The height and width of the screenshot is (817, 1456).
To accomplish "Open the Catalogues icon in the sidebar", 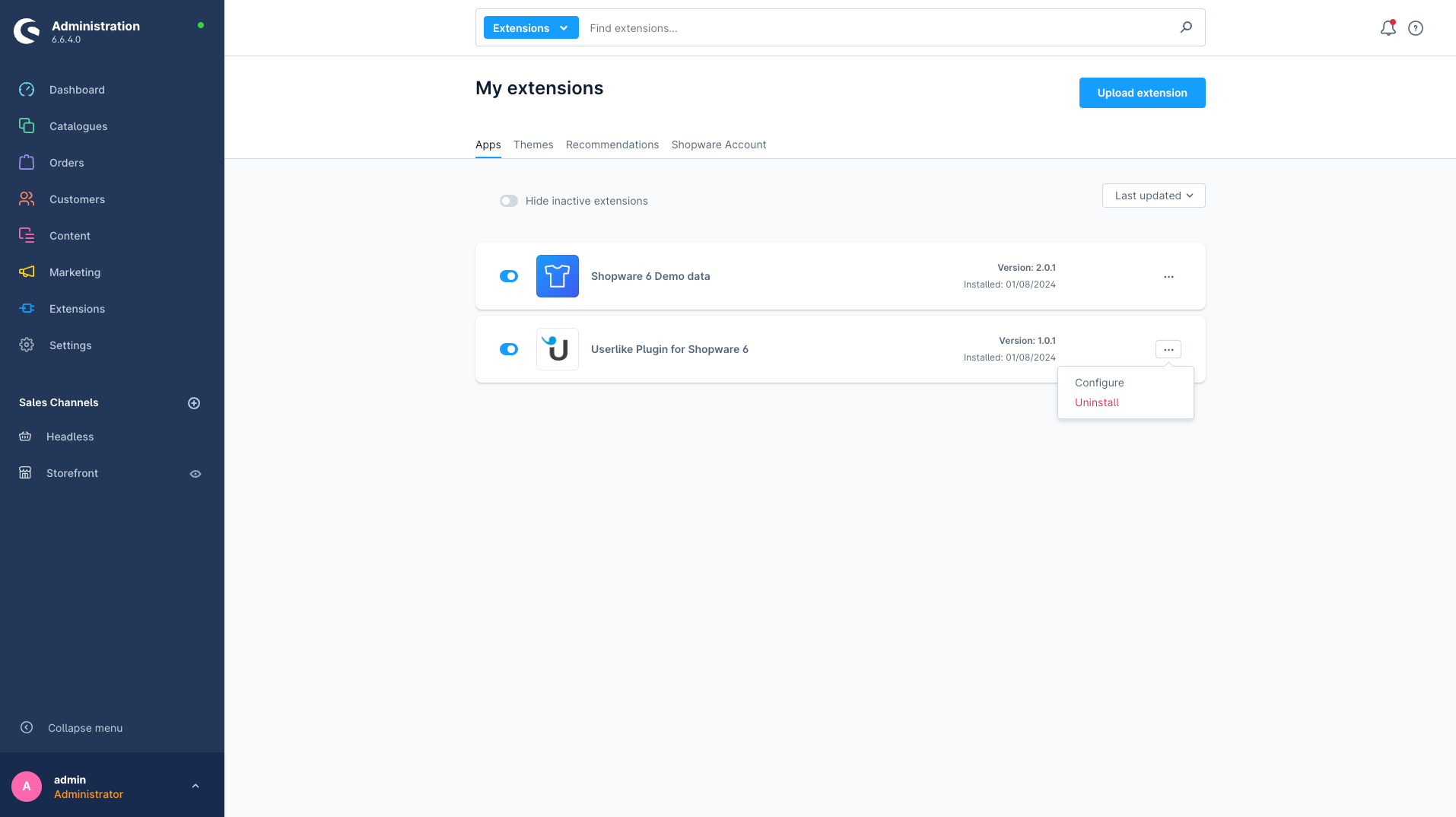I will pyautogui.click(x=27, y=126).
